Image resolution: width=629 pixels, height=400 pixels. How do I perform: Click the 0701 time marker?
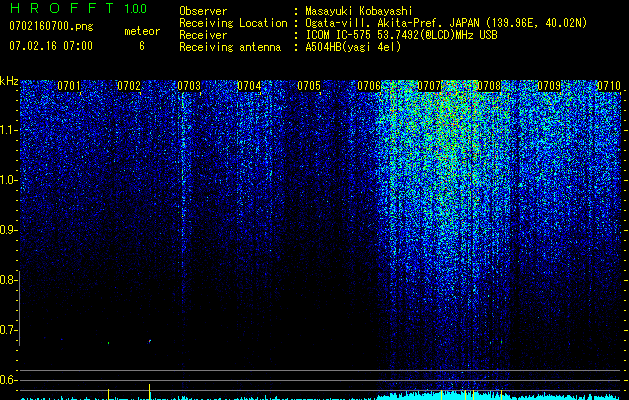[69, 85]
